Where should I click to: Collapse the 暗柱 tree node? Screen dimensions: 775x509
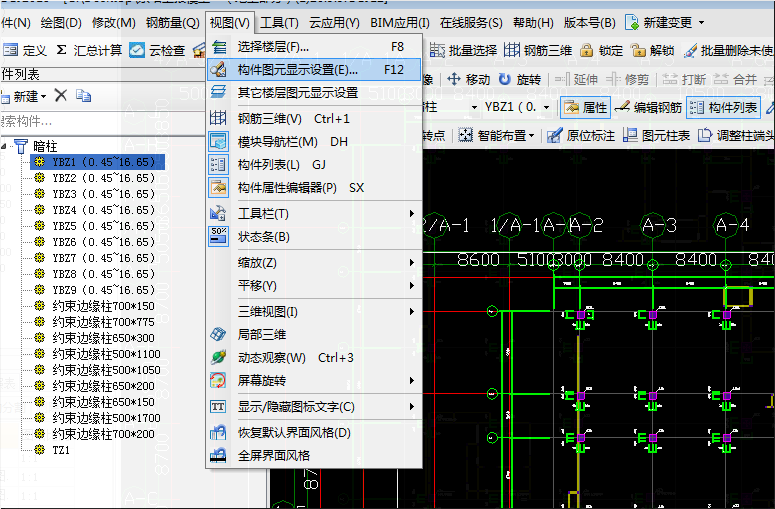tap(4, 146)
